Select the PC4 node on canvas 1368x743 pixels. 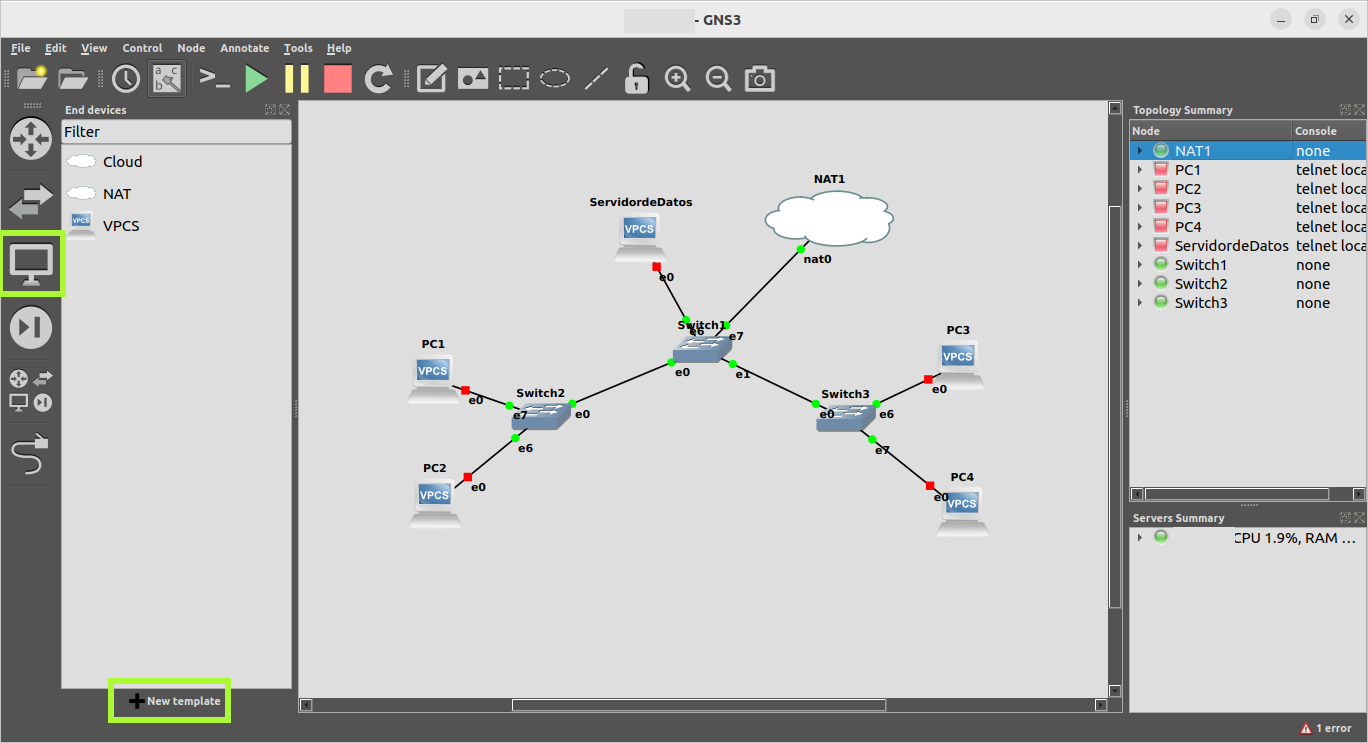coord(962,512)
